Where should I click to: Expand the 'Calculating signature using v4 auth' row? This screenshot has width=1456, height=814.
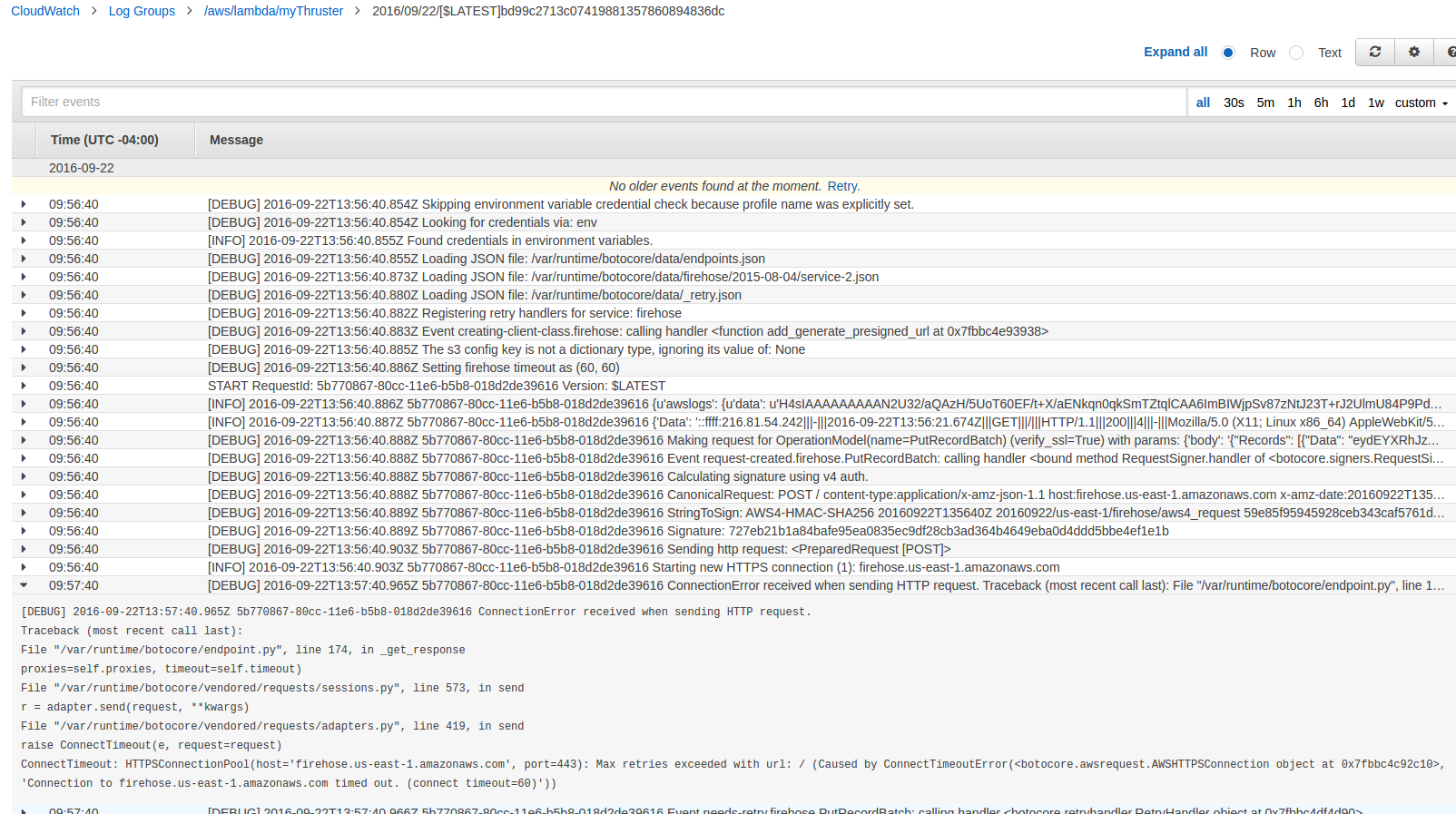pos(24,476)
